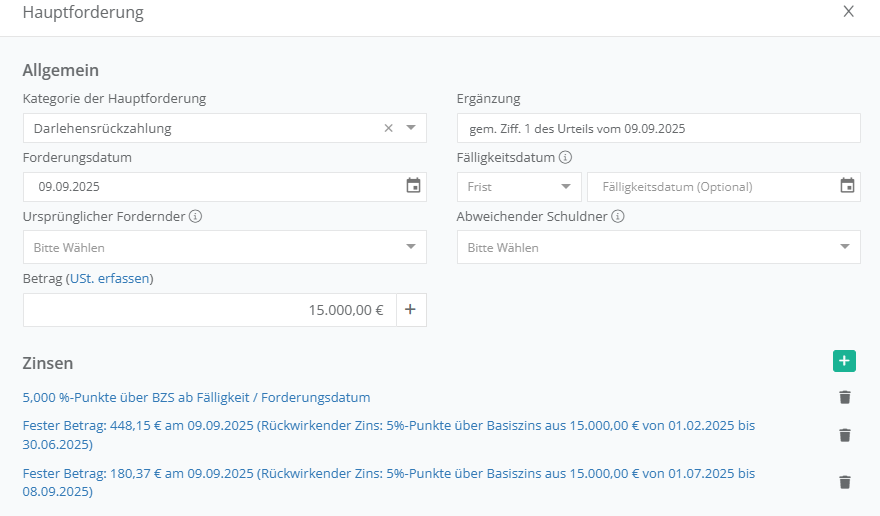Click the USt. erfassen link
This screenshot has height=516, width=880.
point(109,278)
